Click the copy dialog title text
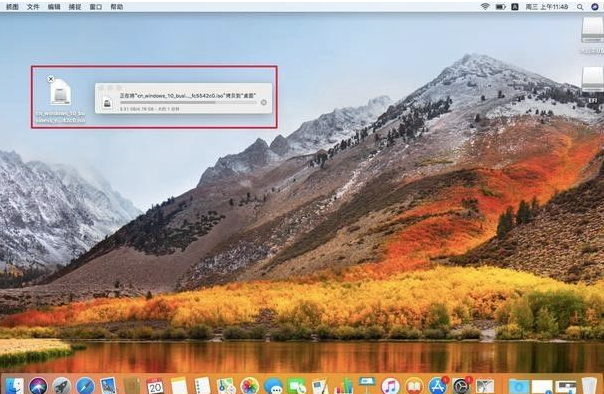This screenshot has width=604, height=394. click(188, 95)
